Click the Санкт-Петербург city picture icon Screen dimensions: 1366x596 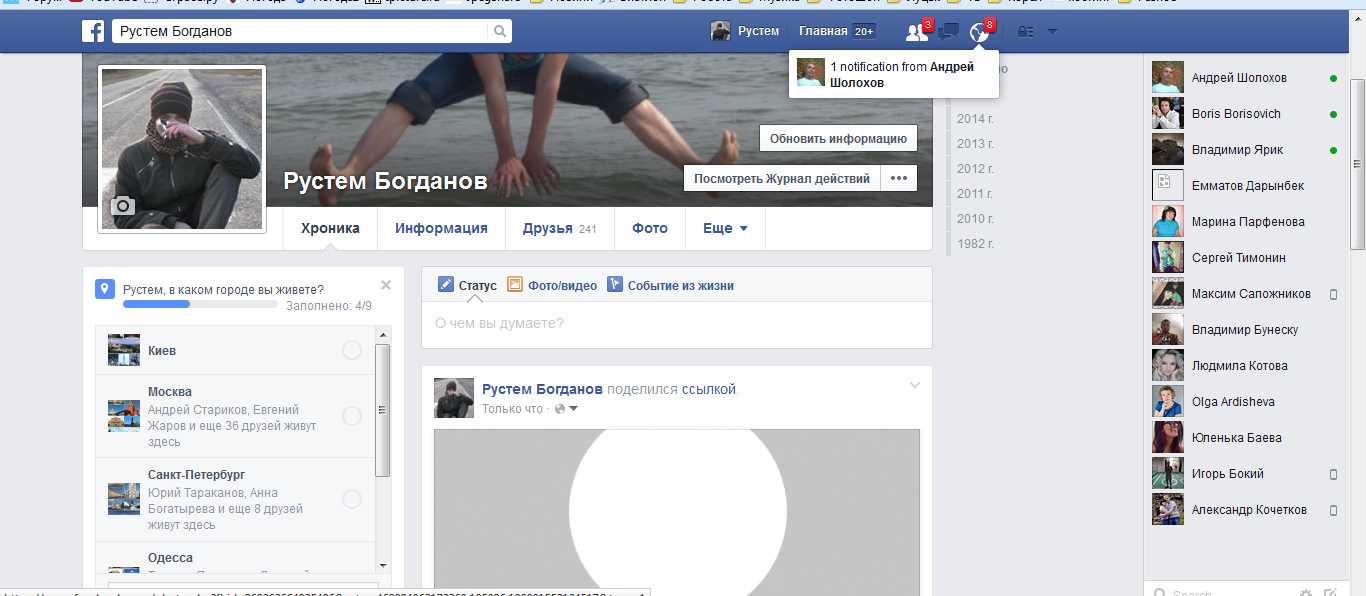(x=124, y=499)
